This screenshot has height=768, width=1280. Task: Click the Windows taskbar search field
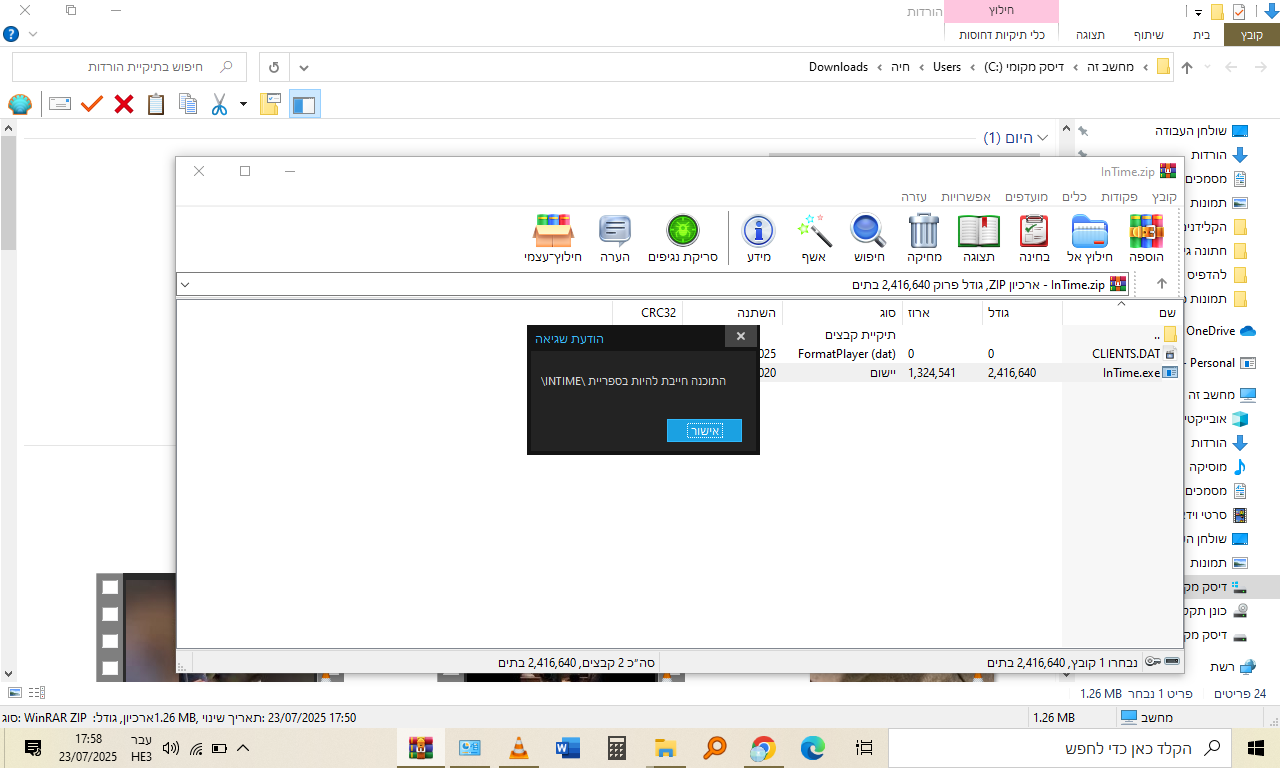click(x=1062, y=748)
